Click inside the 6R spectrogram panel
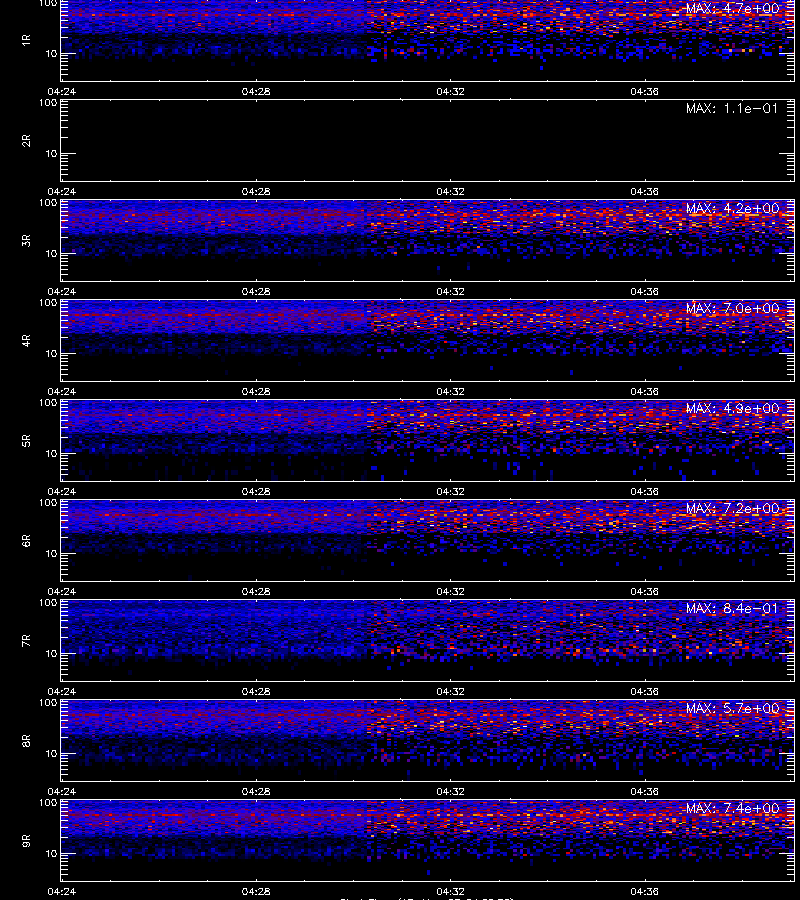Screen dimensions: 800x900 pos(428,540)
